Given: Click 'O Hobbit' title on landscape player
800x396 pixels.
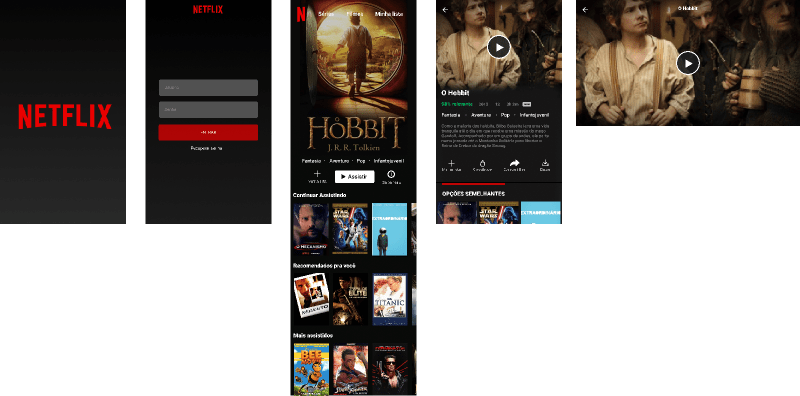Looking at the screenshot, I should coord(688,8).
